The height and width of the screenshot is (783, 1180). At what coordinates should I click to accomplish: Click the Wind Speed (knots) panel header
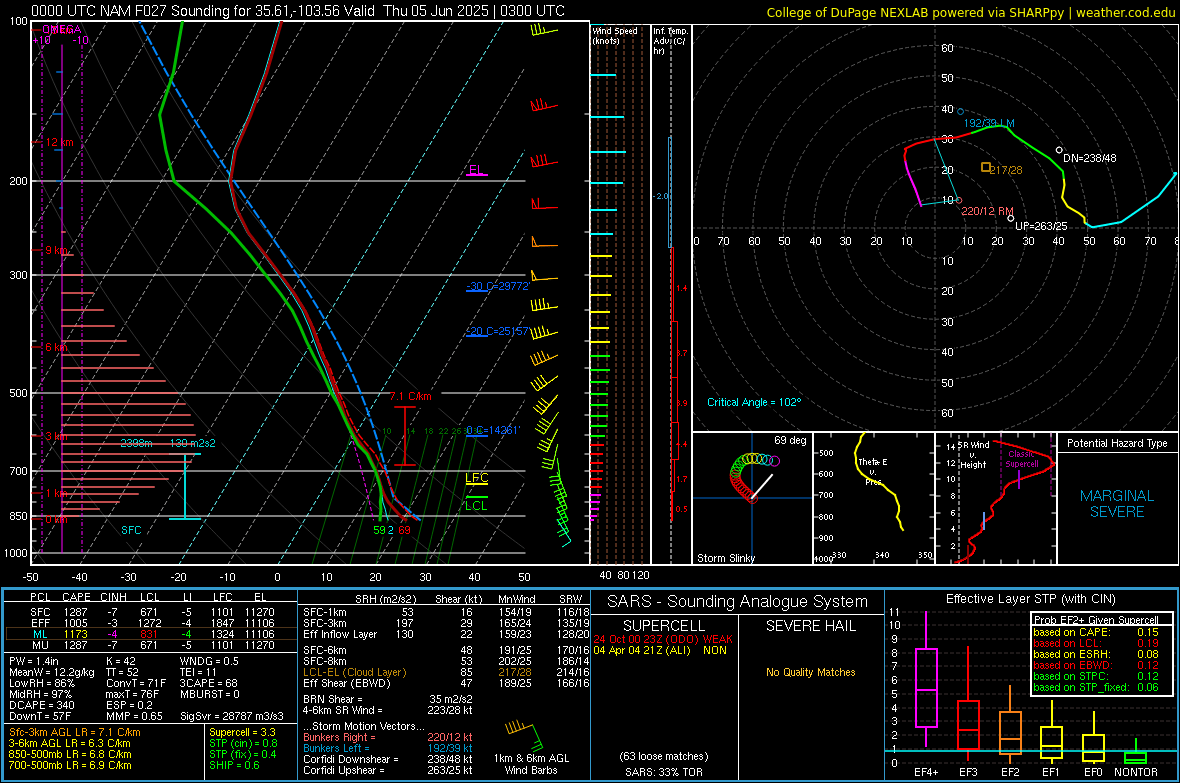click(x=615, y=35)
